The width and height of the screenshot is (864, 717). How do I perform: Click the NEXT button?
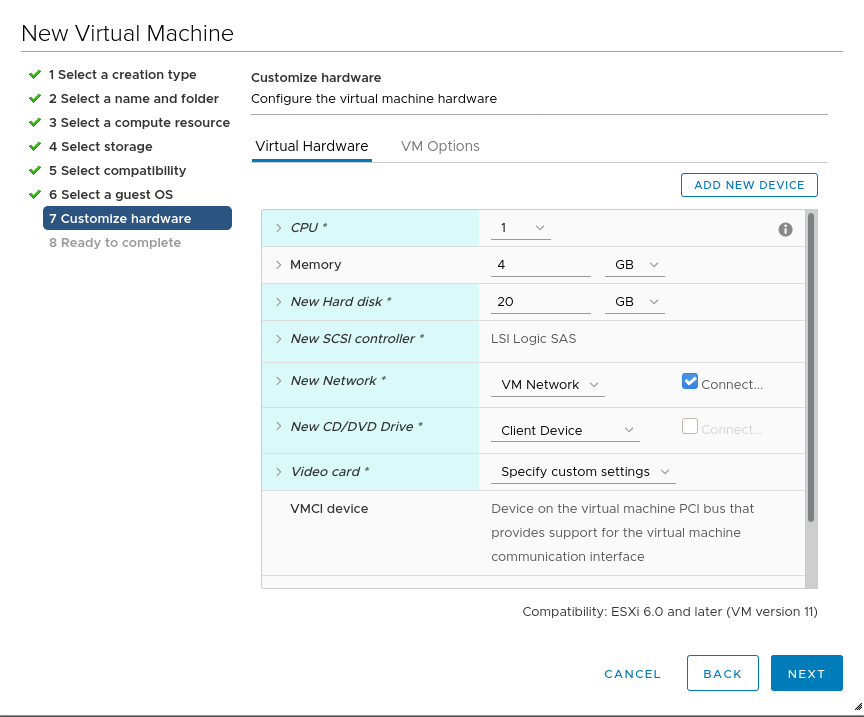coord(806,674)
